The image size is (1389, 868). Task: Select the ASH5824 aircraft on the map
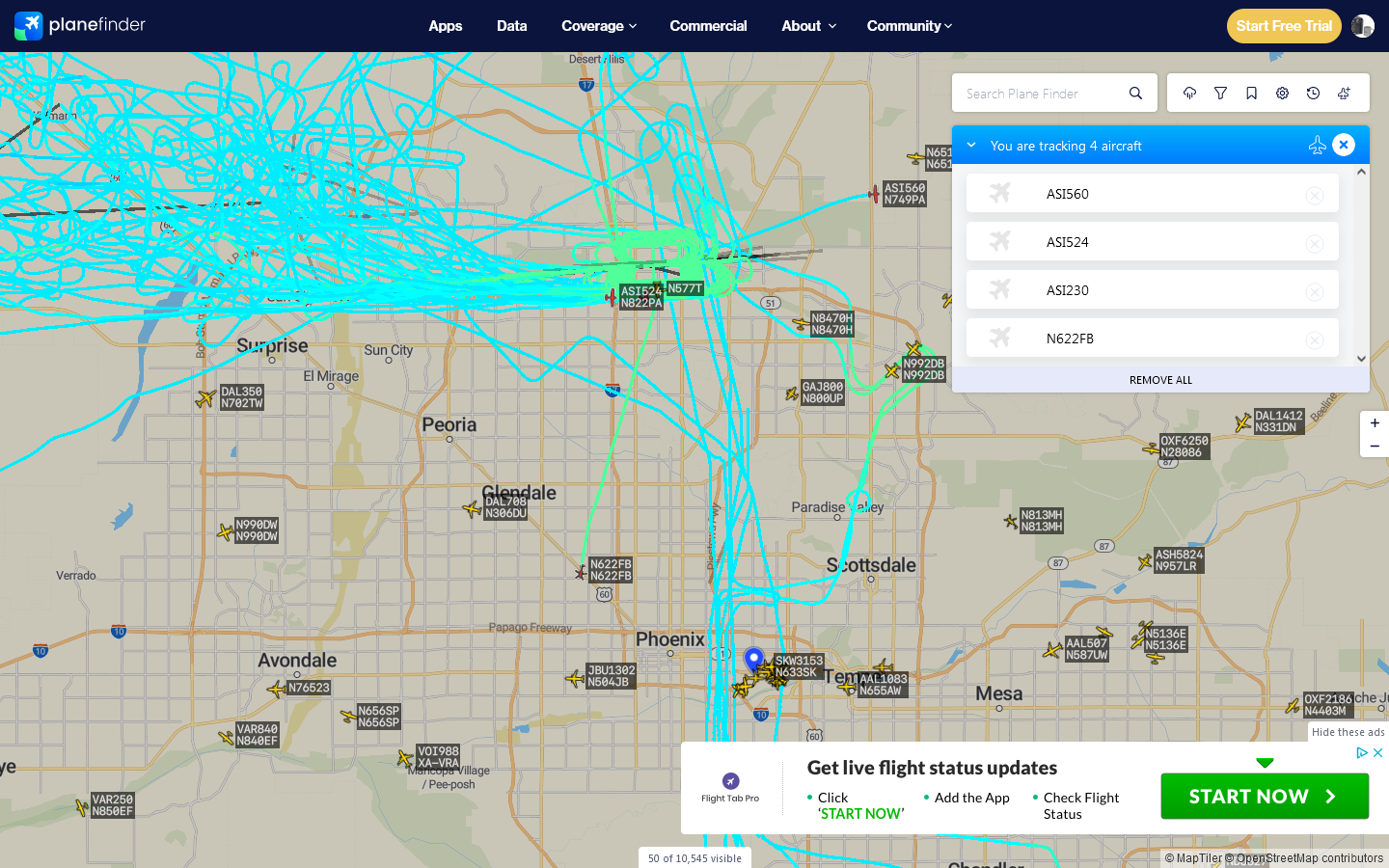[x=1145, y=561]
